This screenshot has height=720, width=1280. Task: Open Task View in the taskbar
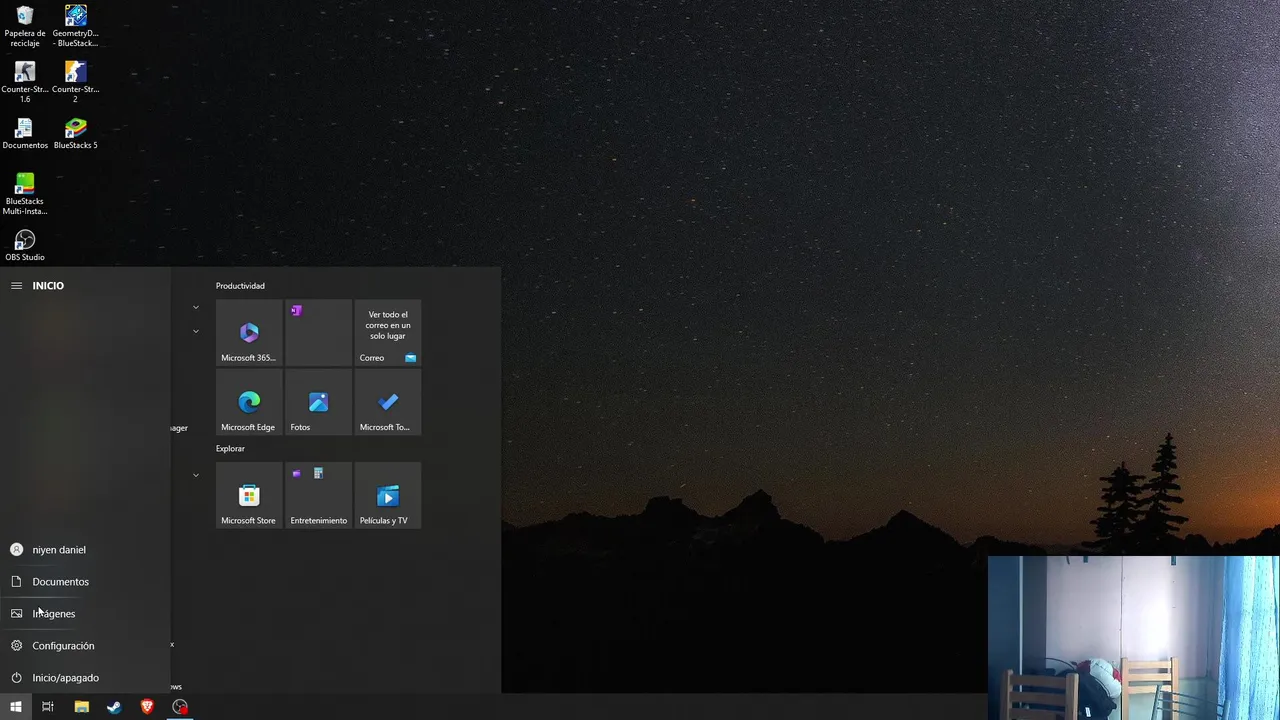(47, 707)
